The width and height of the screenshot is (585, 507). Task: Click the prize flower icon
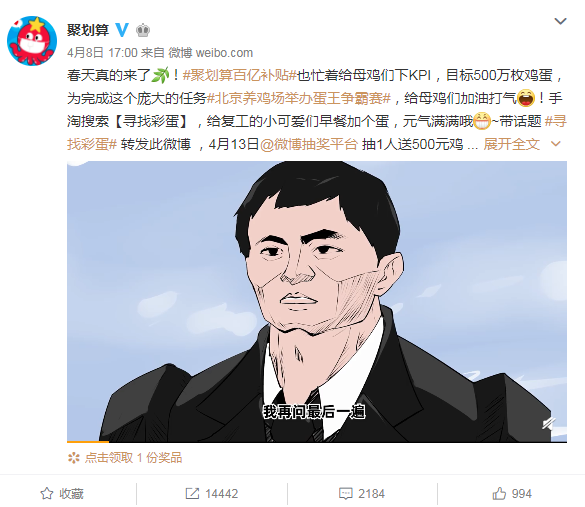tap(74, 458)
